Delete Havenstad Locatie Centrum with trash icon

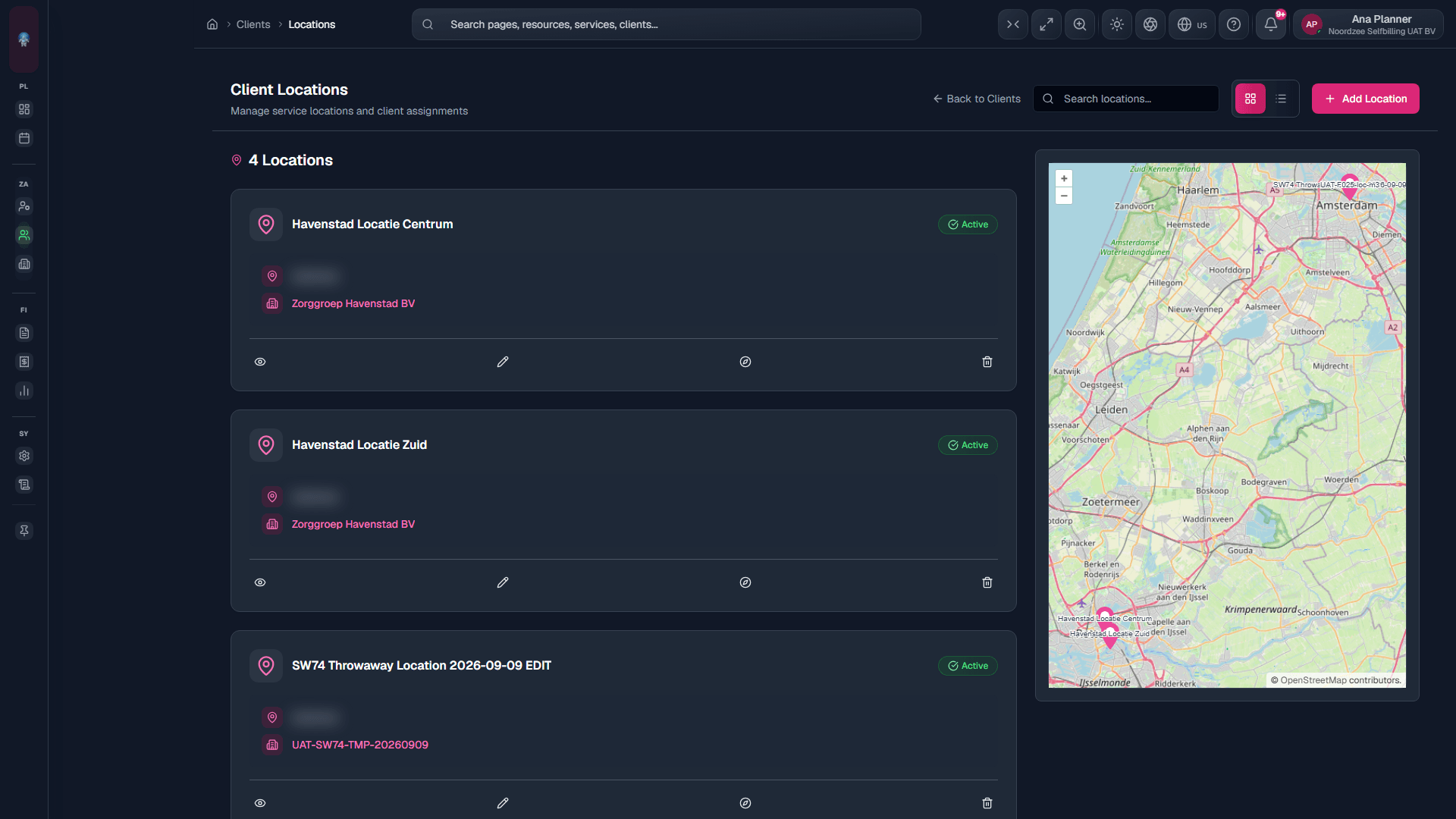[x=987, y=362]
